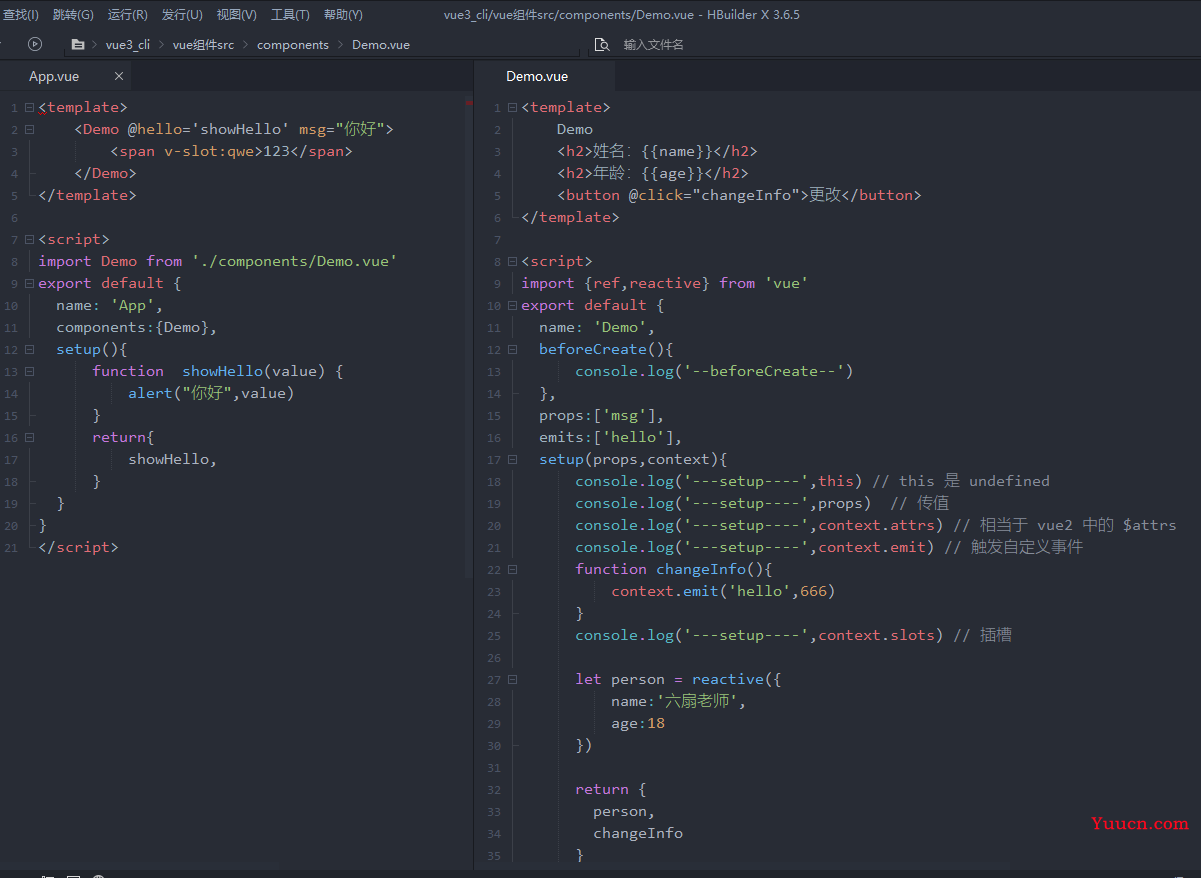Image resolution: width=1201 pixels, height=878 pixels.
Task: Collapse setup(props,context) at Demo.vue line 17
Action: [512, 459]
